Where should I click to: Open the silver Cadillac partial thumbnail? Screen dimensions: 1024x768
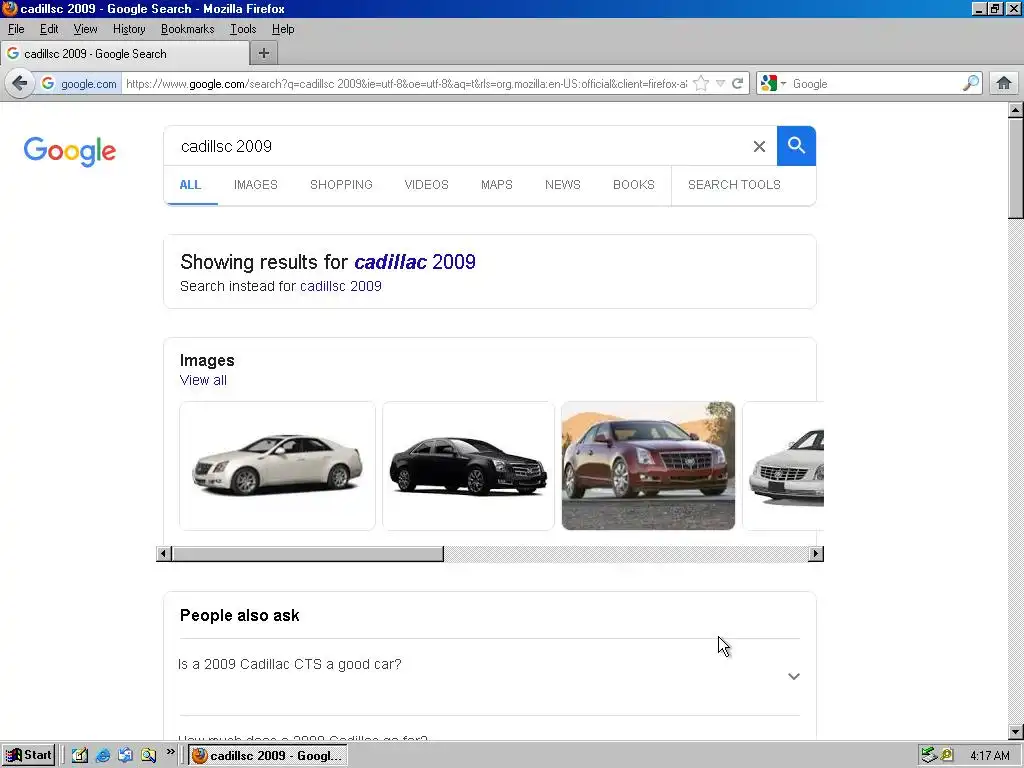pos(784,466)
